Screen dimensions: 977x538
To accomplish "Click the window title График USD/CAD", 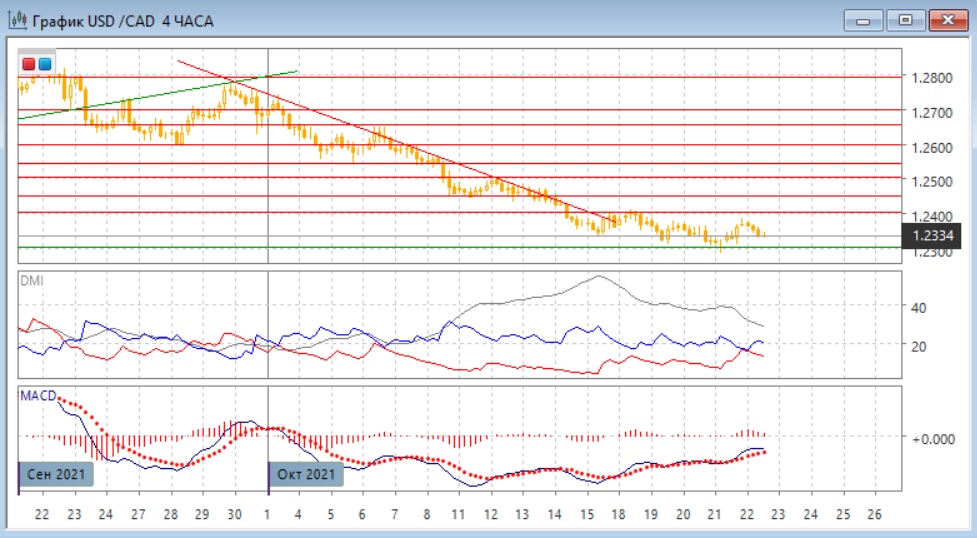I will pyautogui.click(x=122, y=21).
